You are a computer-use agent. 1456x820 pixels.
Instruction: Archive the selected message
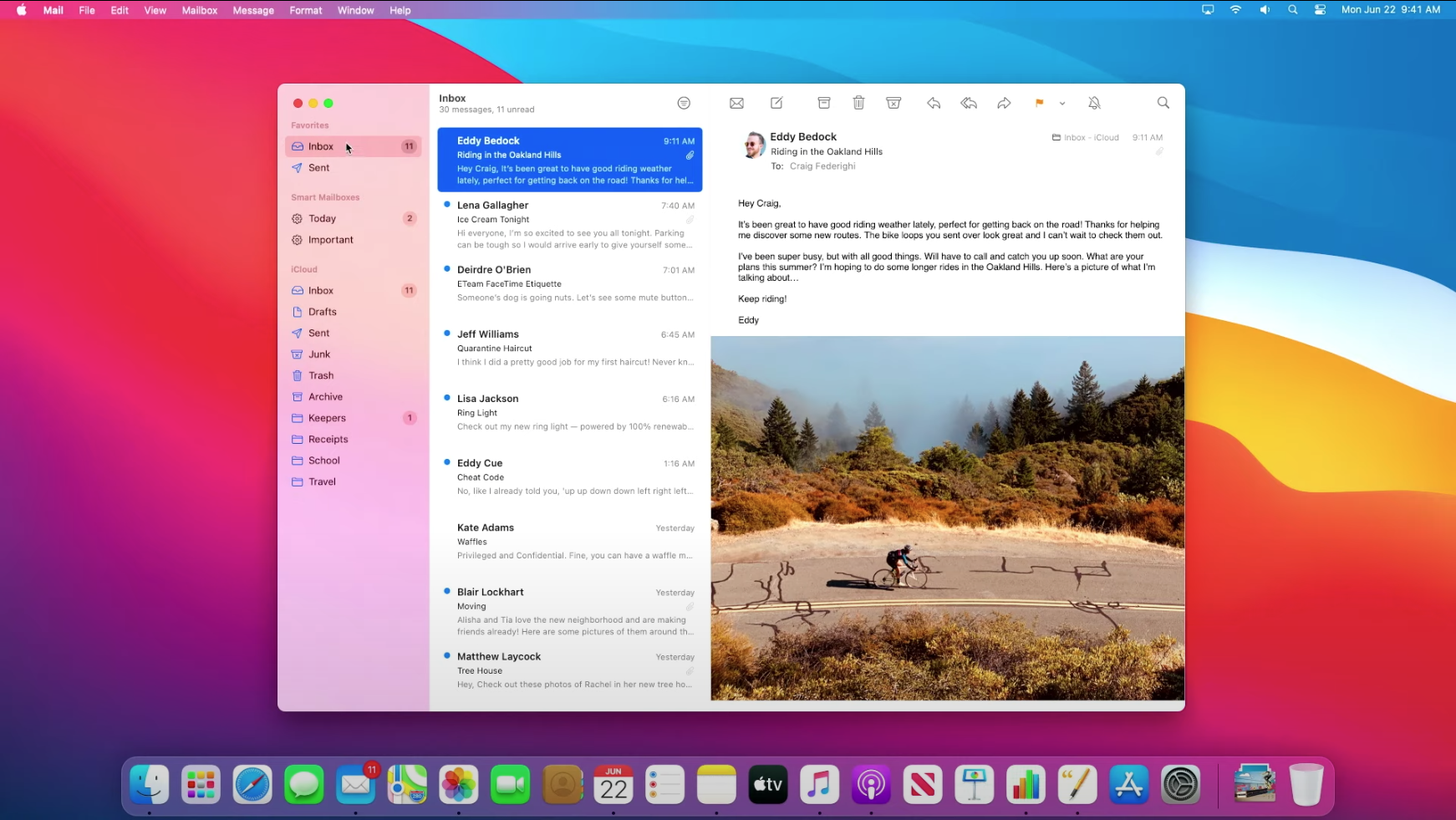(823, 102)
